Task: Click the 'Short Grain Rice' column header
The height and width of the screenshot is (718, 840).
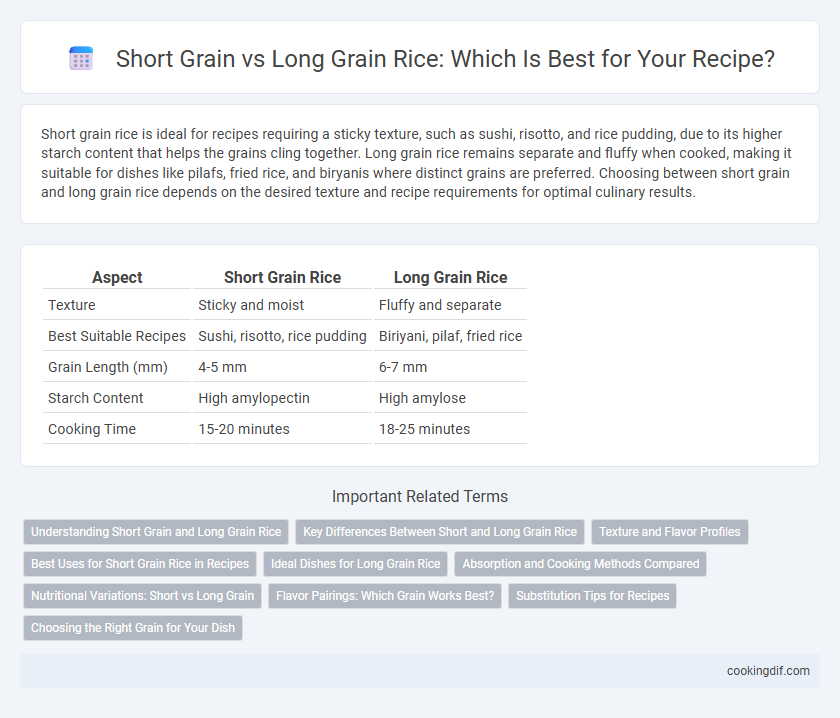Action: coord(282,277)
